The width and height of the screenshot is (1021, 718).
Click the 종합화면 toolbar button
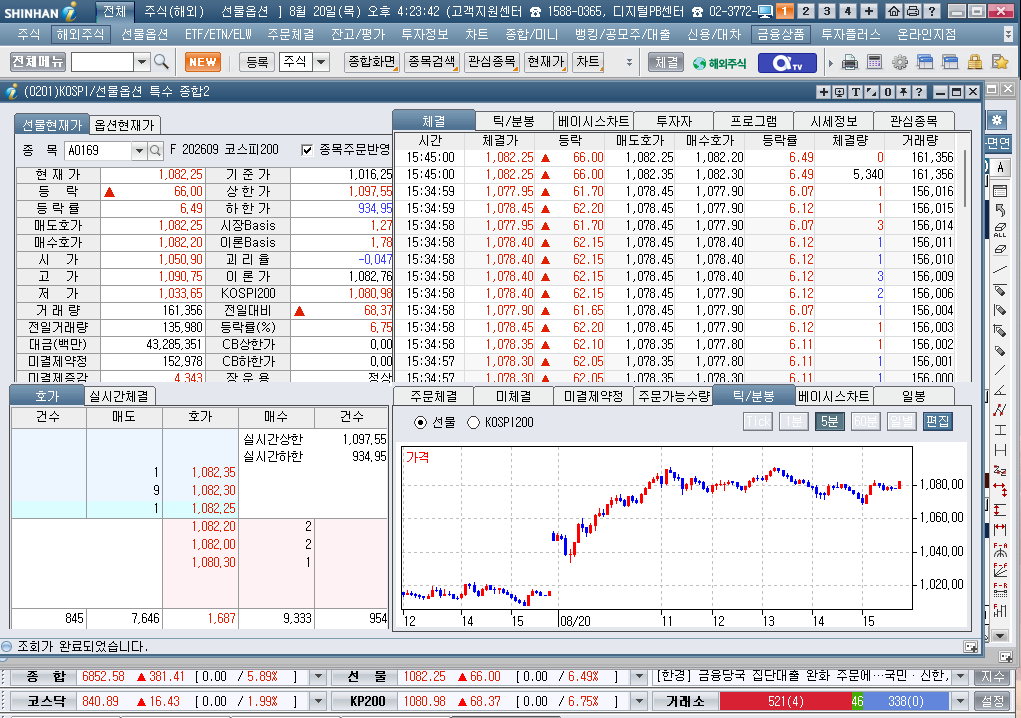pyautogui.click(x=371, y=62)
